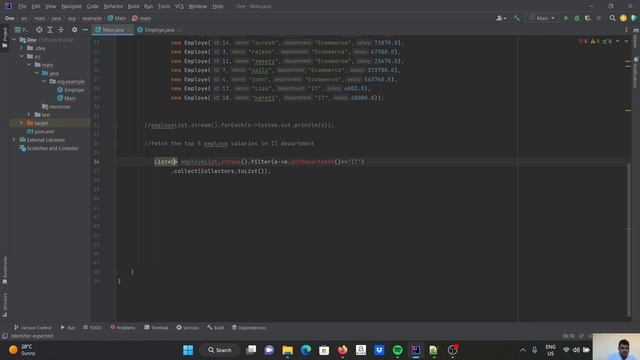Click Run with Coverage icon
The width and height of the screenshot is (640, 360).
tap(588, 18)
